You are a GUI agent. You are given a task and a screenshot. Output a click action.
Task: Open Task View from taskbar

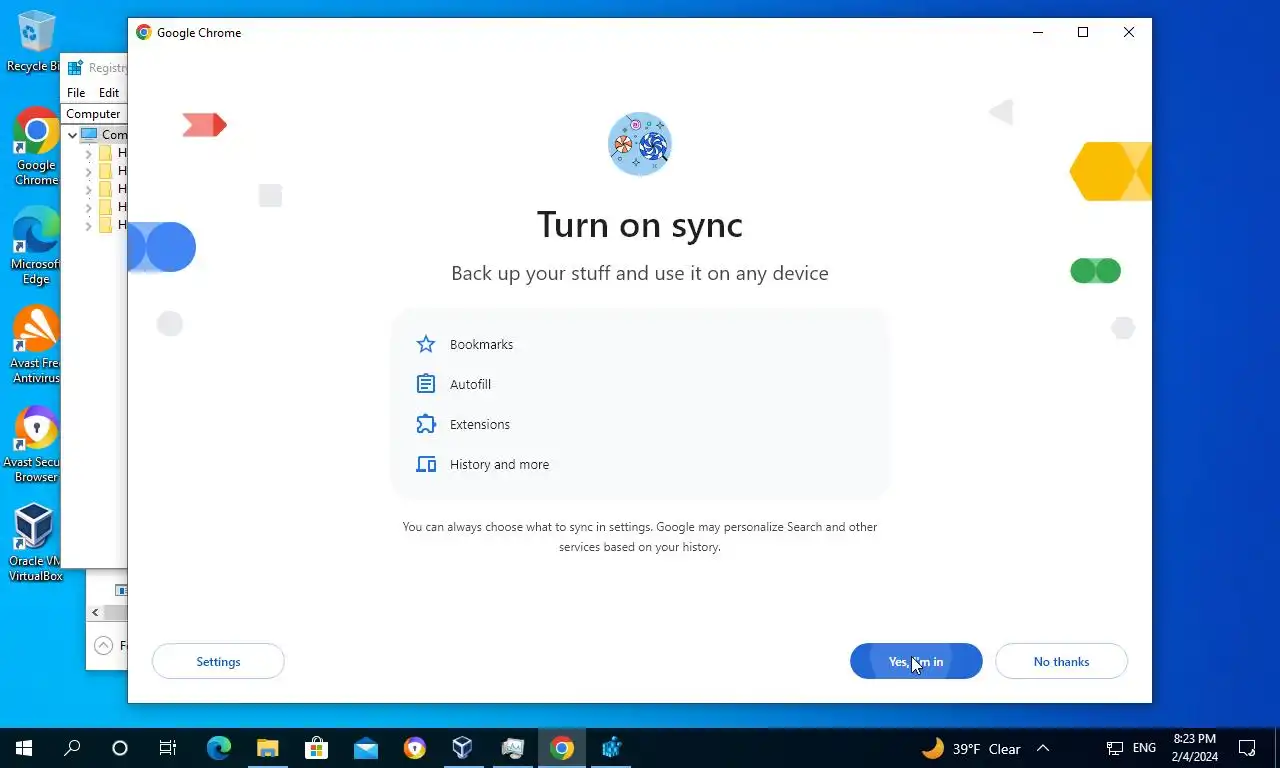tap(168, 748)
